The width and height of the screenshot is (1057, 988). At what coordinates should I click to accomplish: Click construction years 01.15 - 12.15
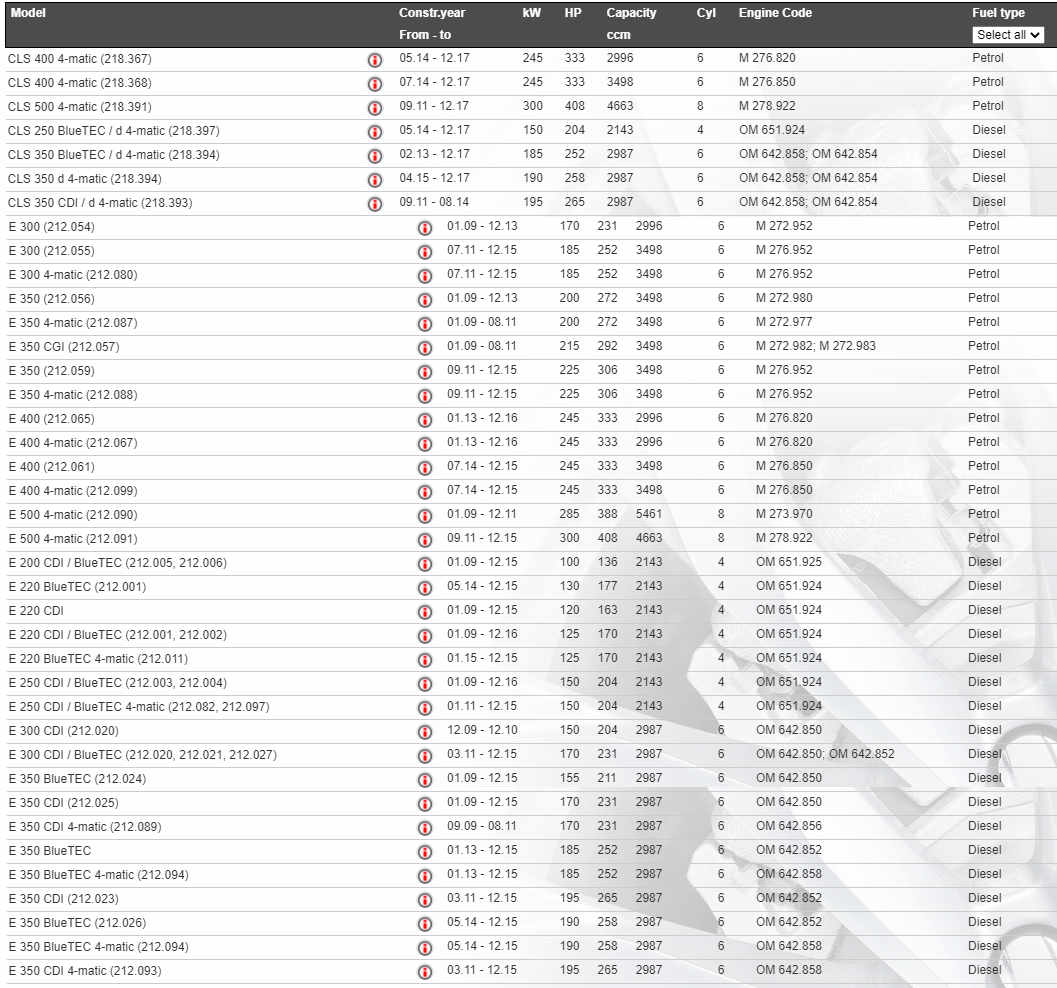pyautogui.click(x=482, y=658)
